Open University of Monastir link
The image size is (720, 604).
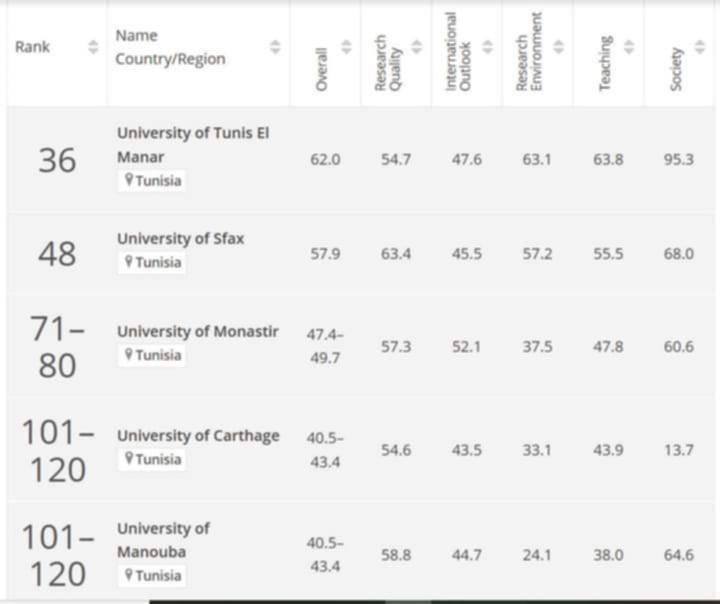(x=198, y=331)
